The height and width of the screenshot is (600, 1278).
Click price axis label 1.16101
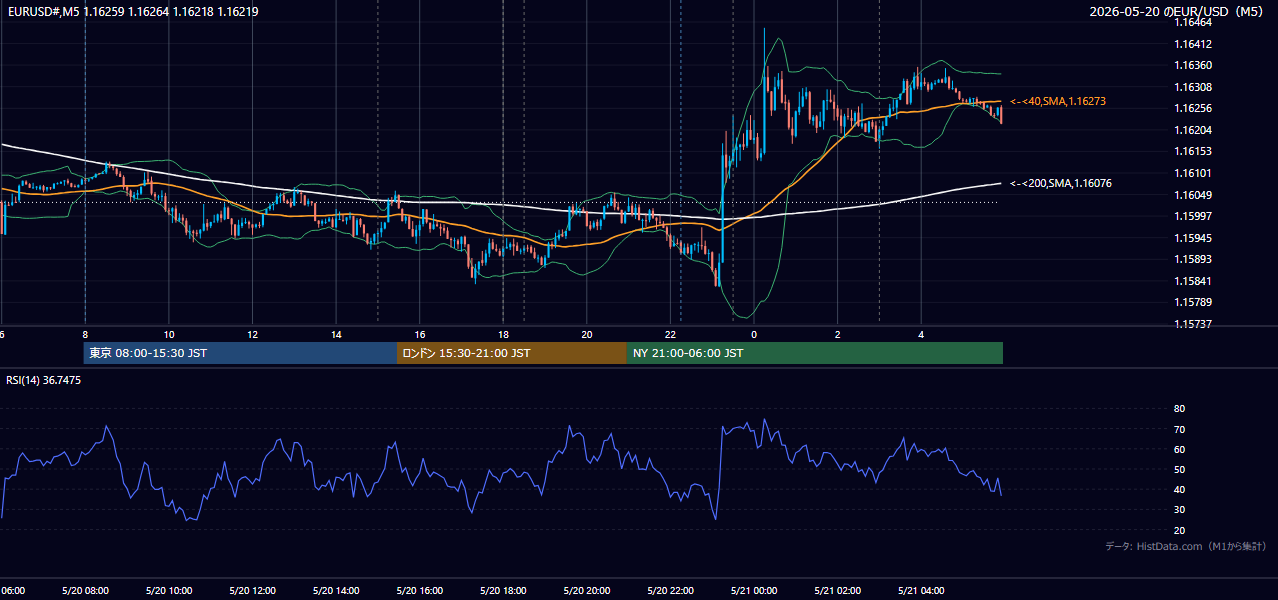pyautogui.click(x=1193, y=173)
